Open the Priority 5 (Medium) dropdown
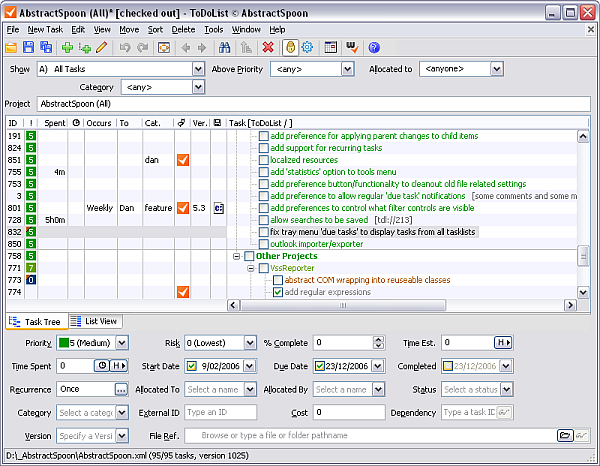Viewport: 600px width, 466px height. click(122, 343)
